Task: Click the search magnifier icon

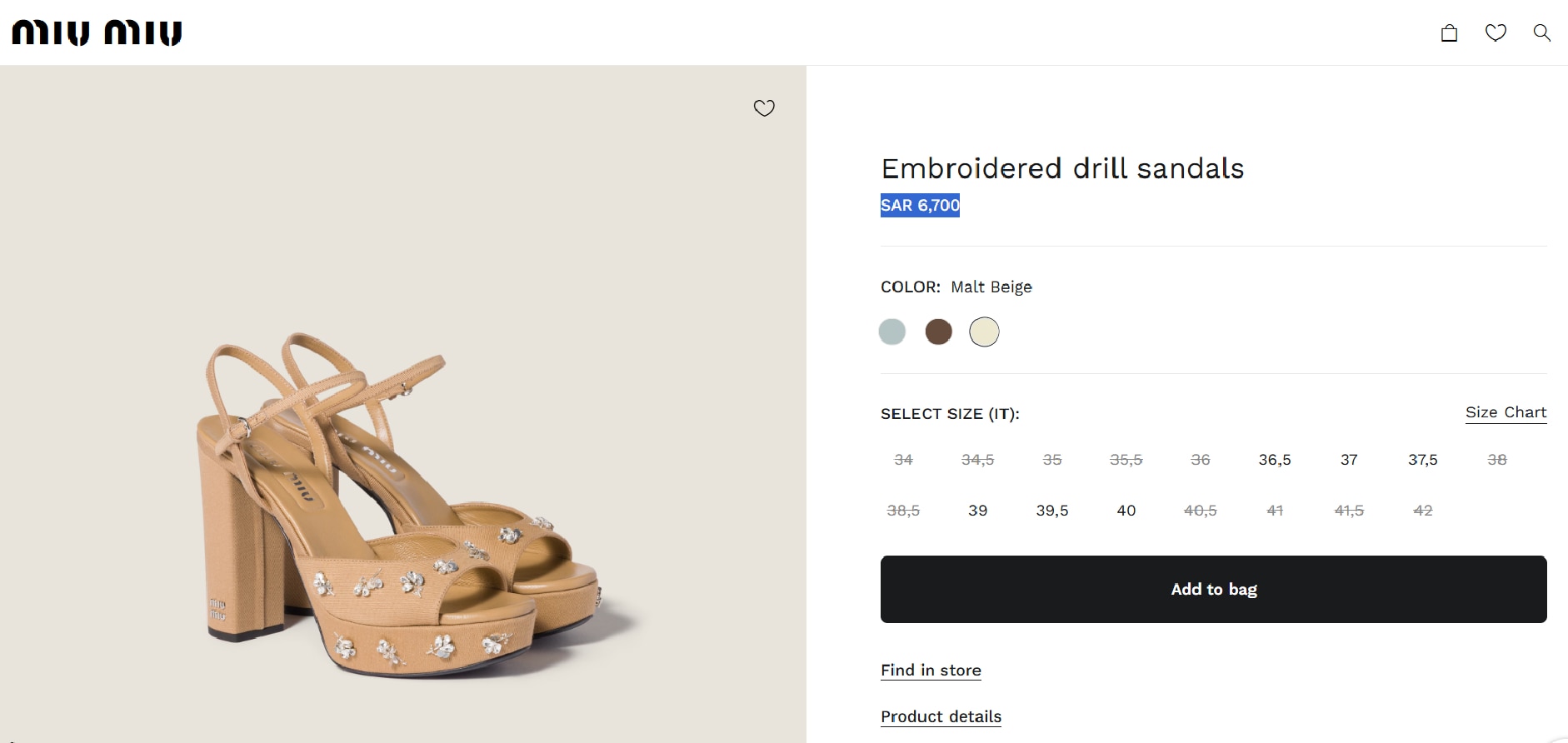Action: tap(1542, 32)
